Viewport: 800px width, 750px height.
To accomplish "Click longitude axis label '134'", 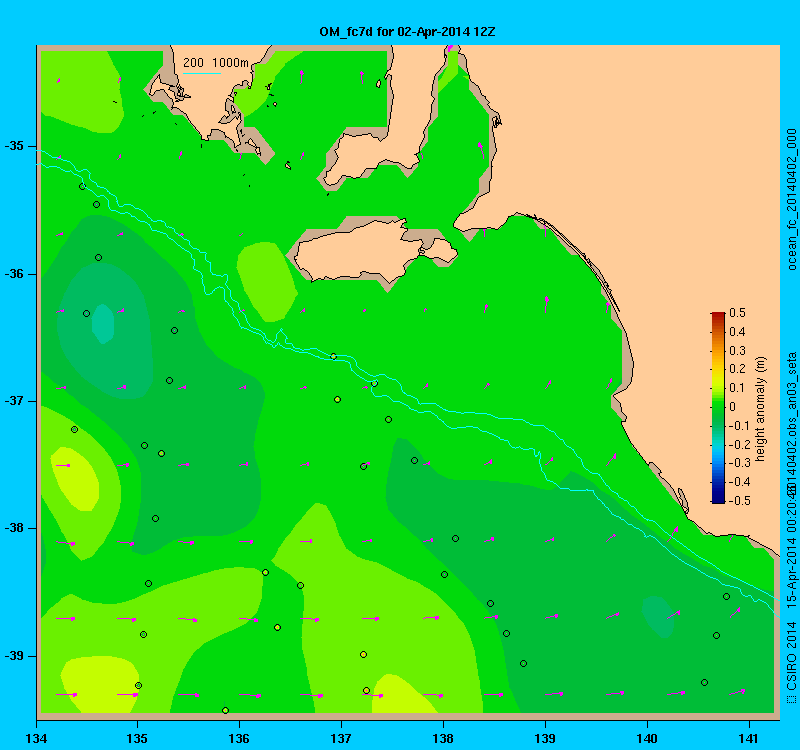I will pyautogui.click(x=36, y=738).
